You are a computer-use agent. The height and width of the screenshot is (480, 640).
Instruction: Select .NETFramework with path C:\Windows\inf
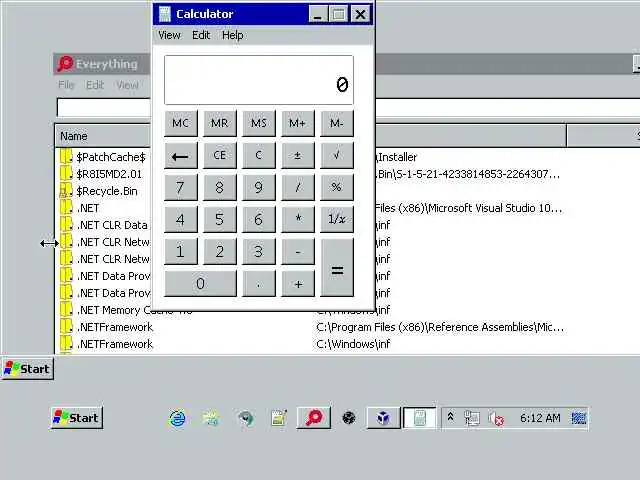pos(348,344)
